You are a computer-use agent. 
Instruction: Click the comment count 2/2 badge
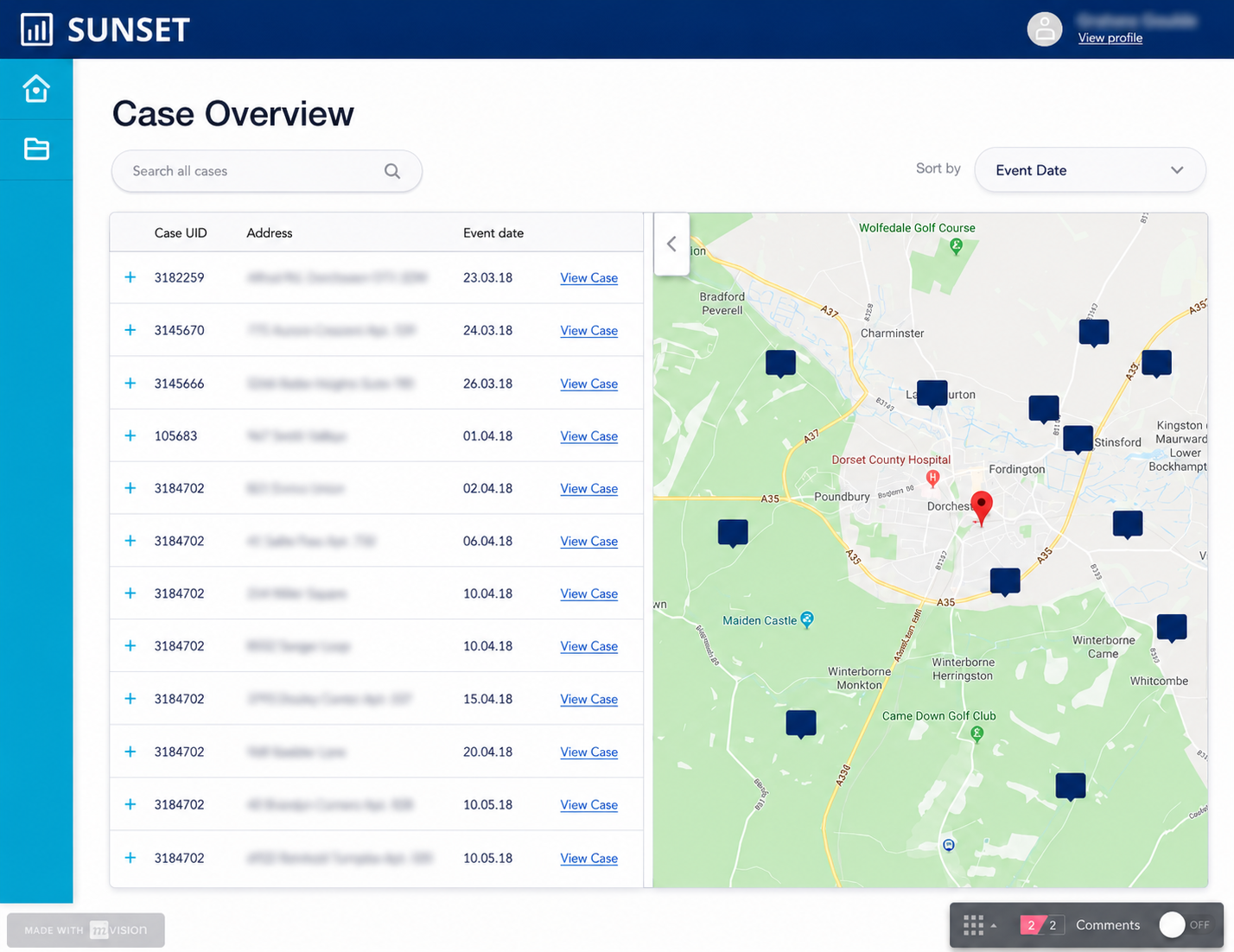[1042, 925]
